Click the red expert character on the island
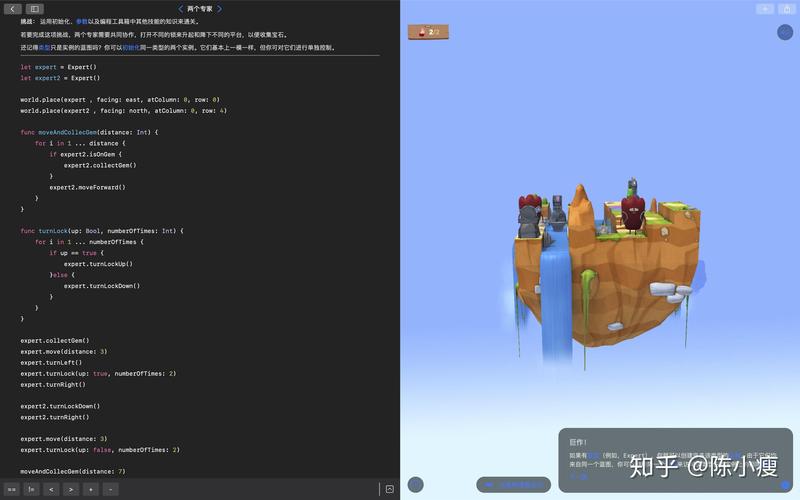The width and height of the screenshot is (800, 500). (x=633, y=213)
